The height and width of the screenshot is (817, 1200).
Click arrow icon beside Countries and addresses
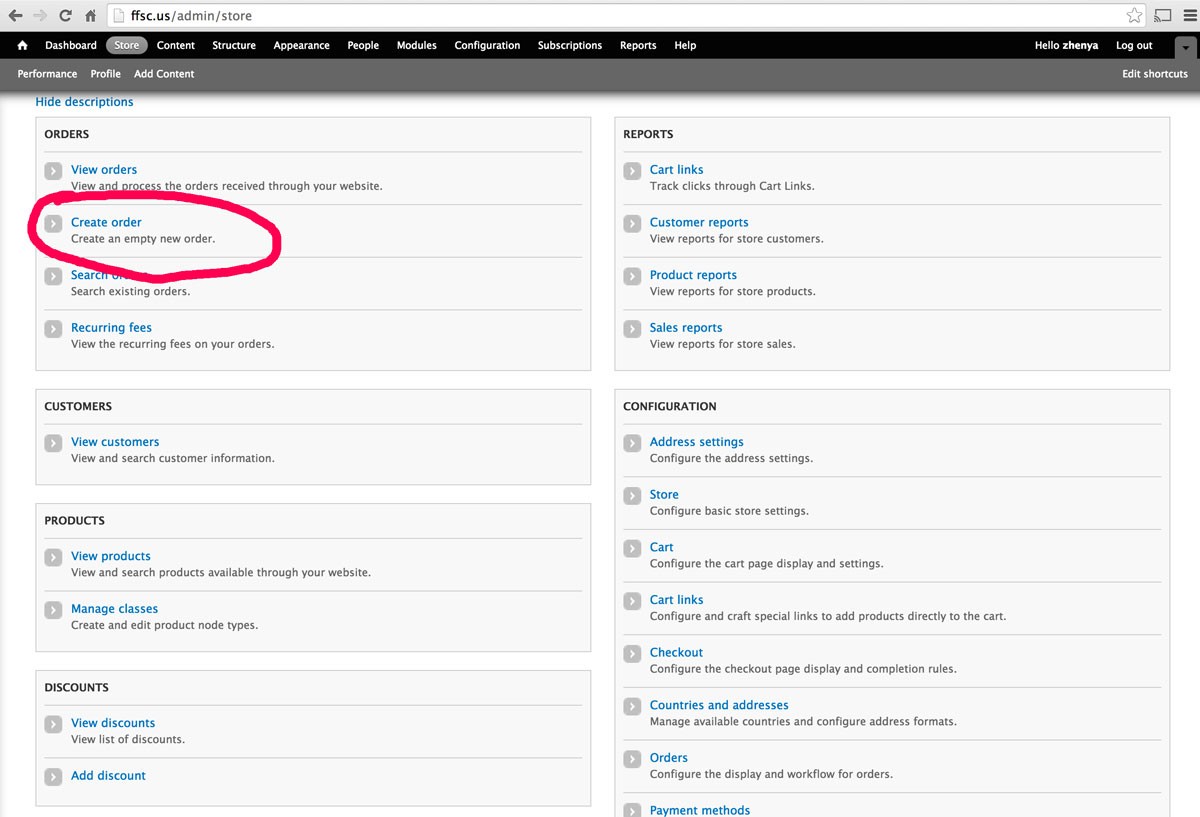pyautogui.click(x=632, y=707)
